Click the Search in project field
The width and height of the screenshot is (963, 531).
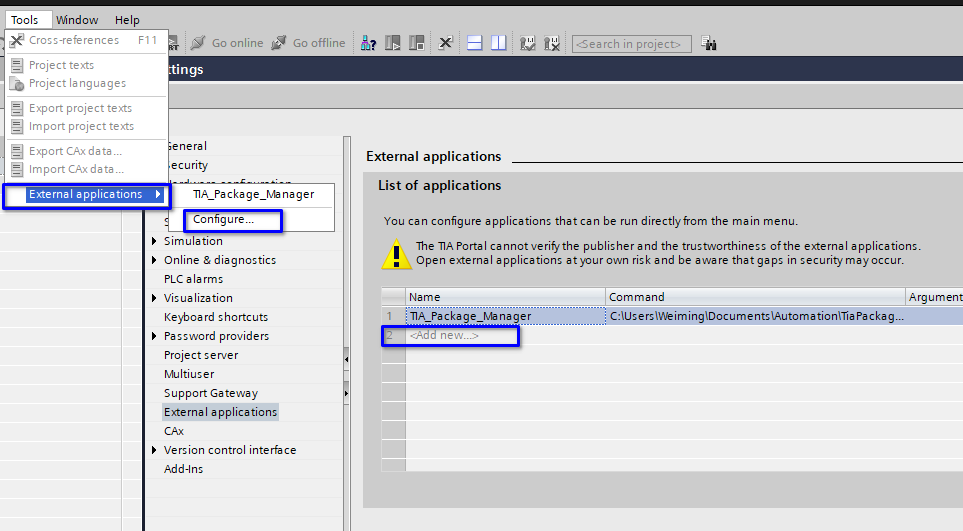coord(631,44)
